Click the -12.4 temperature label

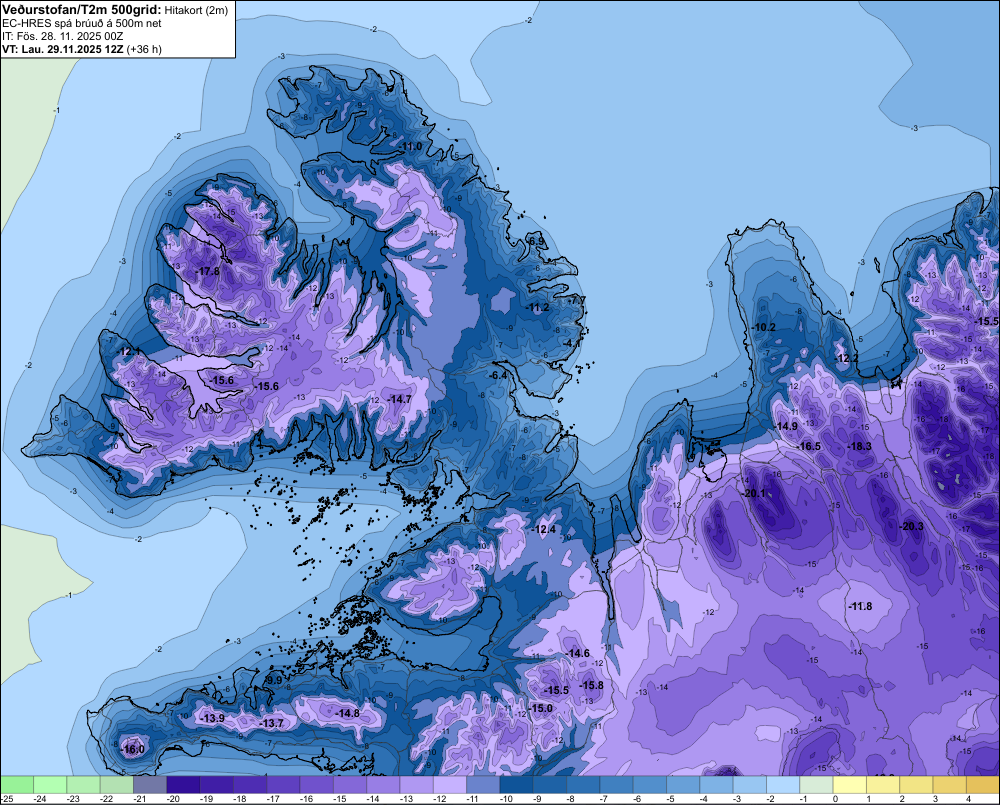coord(544,529)
